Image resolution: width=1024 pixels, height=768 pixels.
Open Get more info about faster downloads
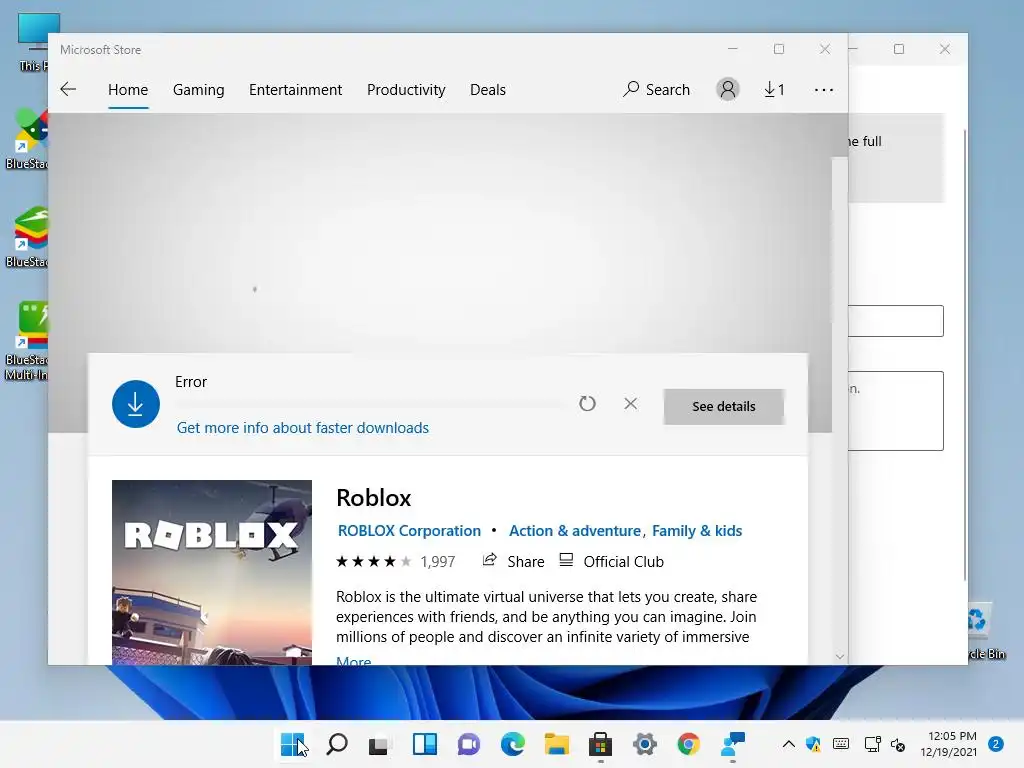(x=303, y=428)
